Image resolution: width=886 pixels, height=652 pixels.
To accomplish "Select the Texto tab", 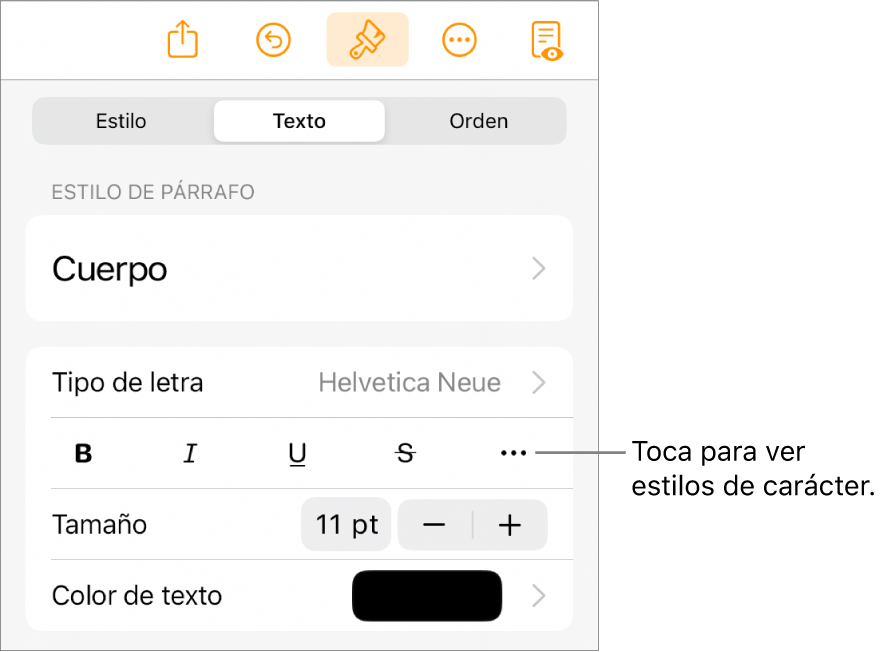I will (299, 121).
